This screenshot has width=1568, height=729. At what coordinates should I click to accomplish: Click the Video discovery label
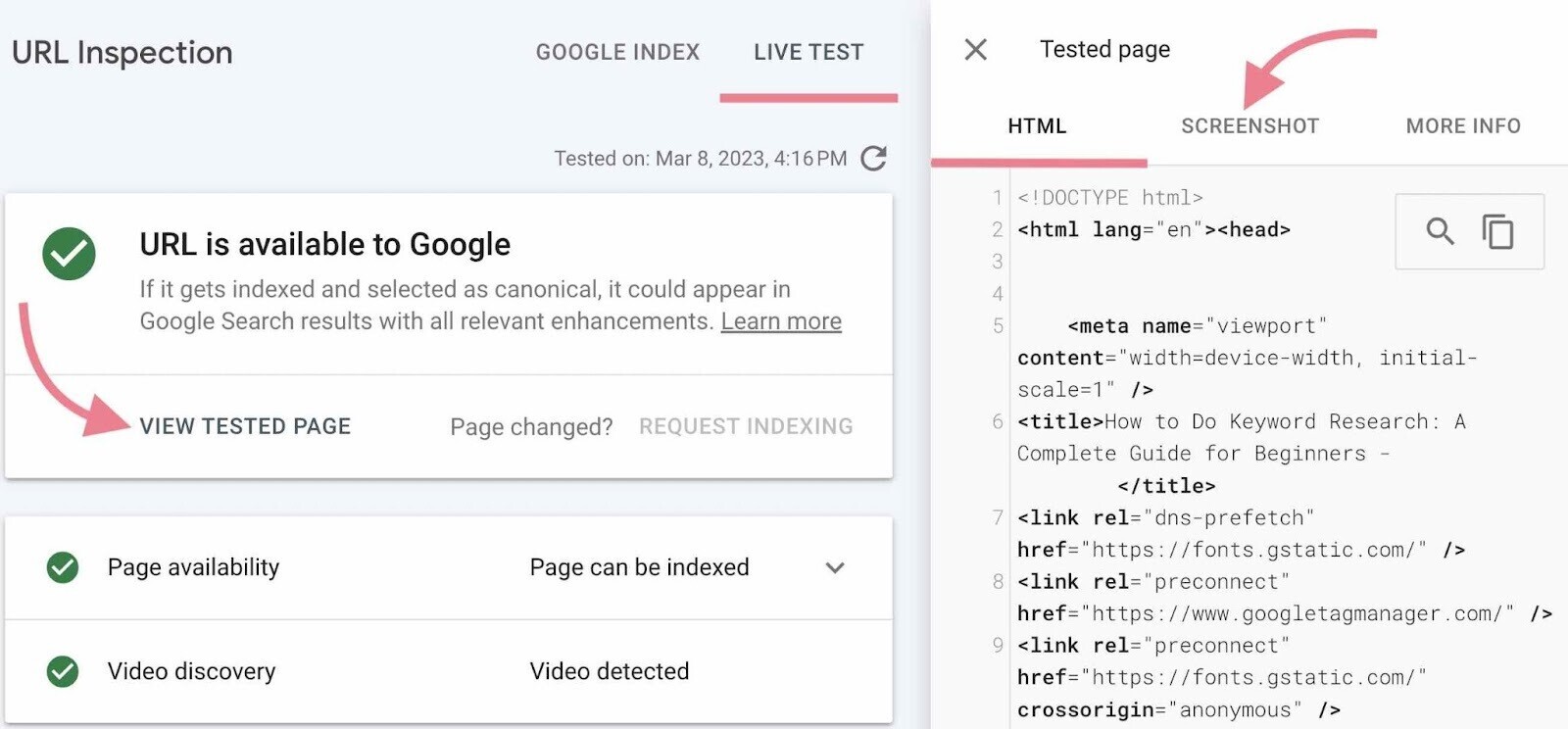191,671
